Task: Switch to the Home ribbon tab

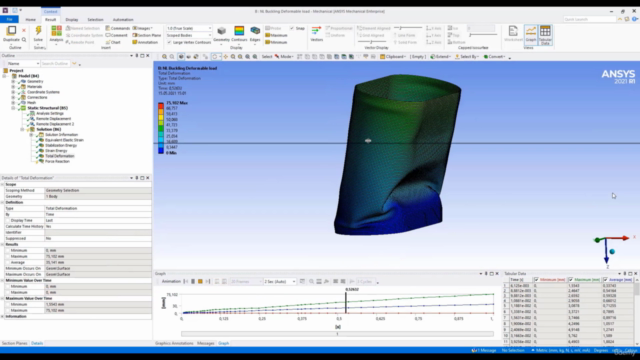Action: coord(31,20)
